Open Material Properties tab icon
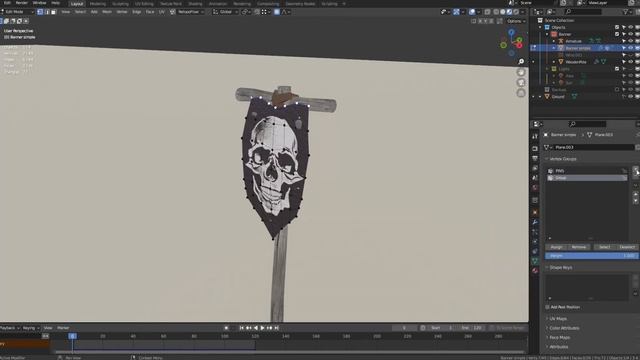 pyautogui.click(x=535, y=270)
